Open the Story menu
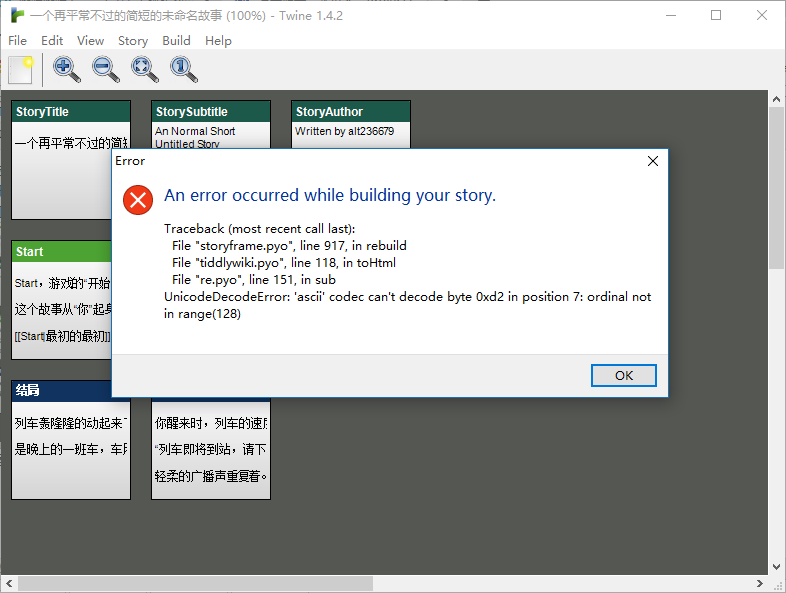 tap(133, 41)
